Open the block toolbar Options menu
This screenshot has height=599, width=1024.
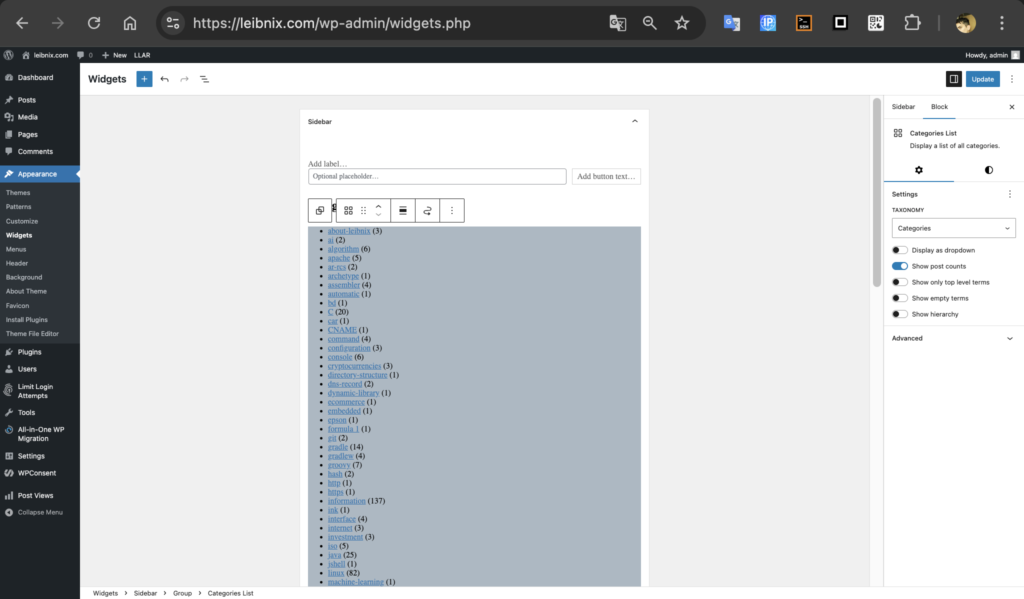pyautogui.click(x=452, y=210)
